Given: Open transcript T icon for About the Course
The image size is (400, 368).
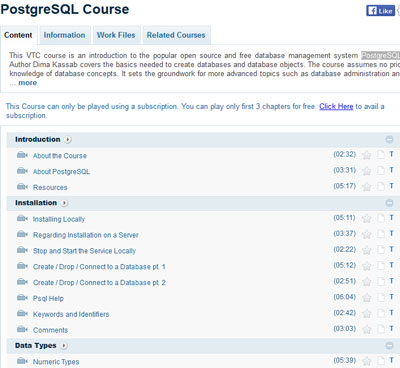Looking at the screenshot, I should 391,154.
